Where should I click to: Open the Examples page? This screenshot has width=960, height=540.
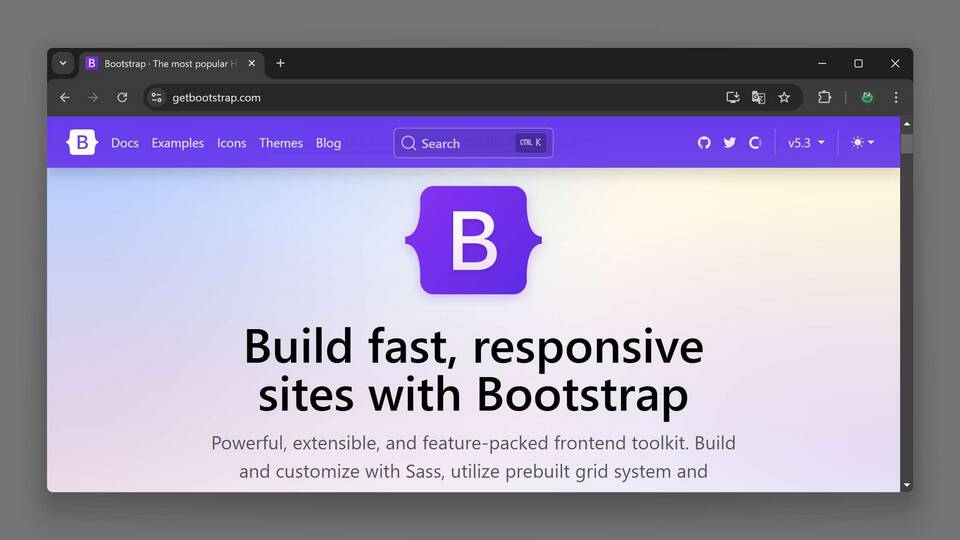178,143
